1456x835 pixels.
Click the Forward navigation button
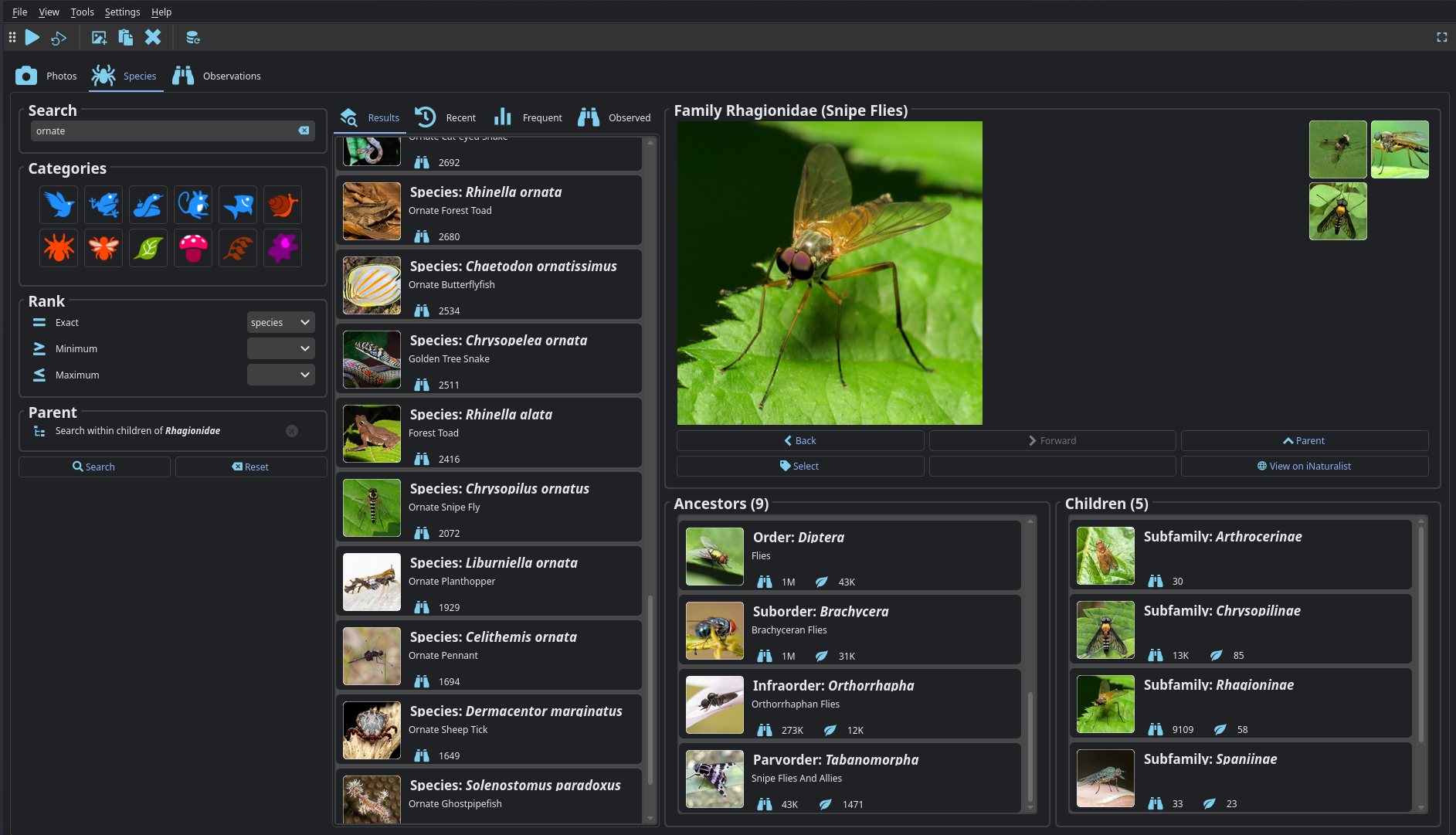click(x=1052, y=440)
